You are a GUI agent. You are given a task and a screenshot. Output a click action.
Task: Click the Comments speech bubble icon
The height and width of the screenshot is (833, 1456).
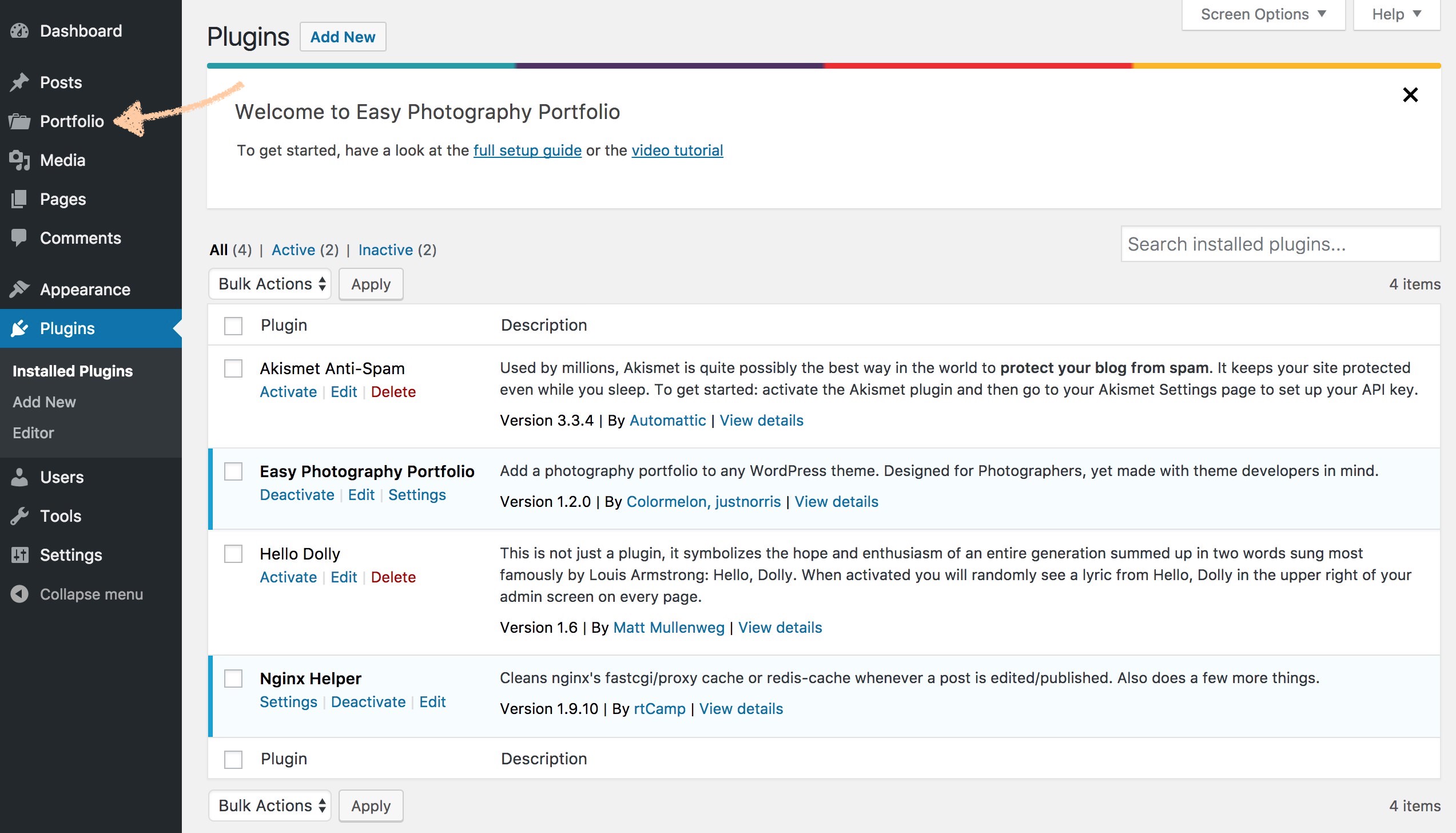click(19, 238)
